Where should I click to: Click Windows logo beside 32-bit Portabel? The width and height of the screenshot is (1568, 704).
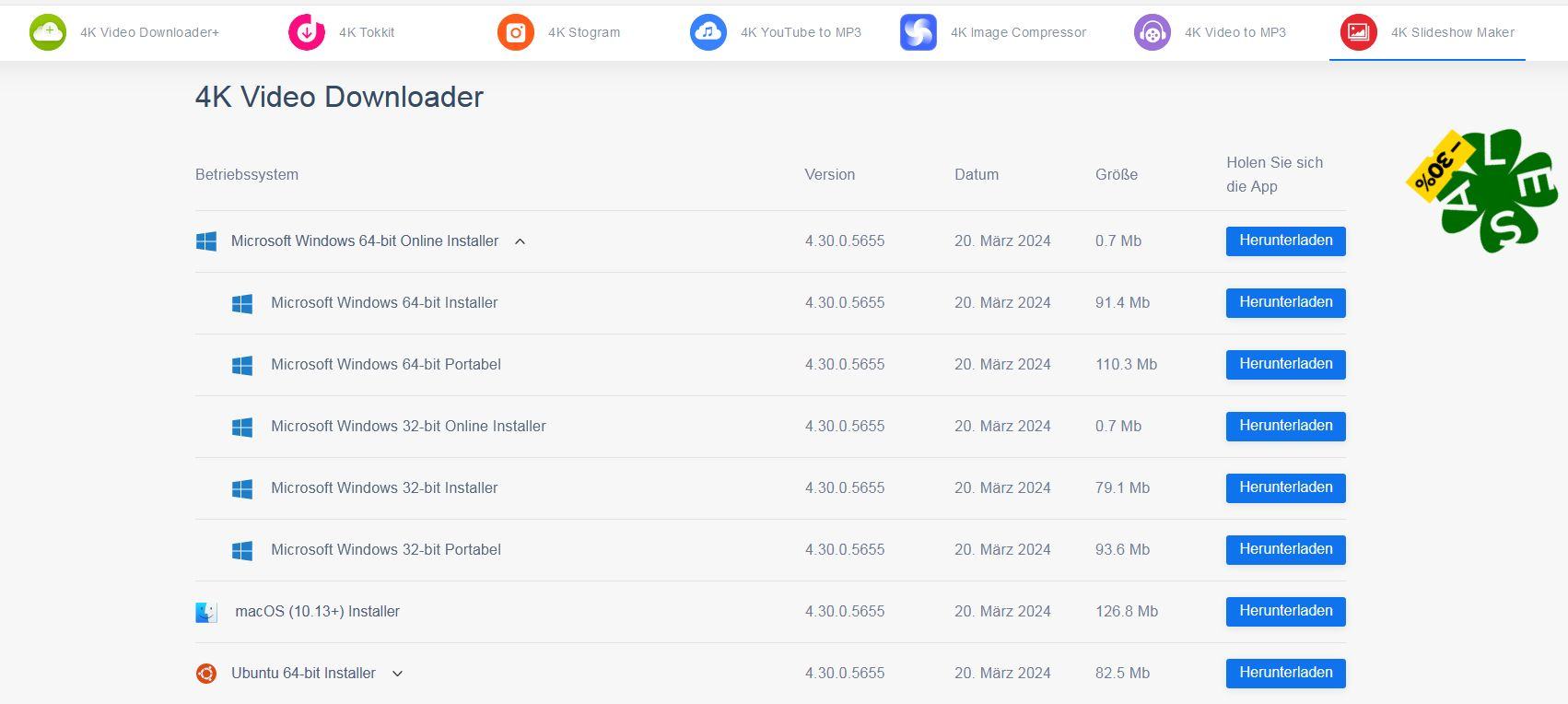(242, 550)
